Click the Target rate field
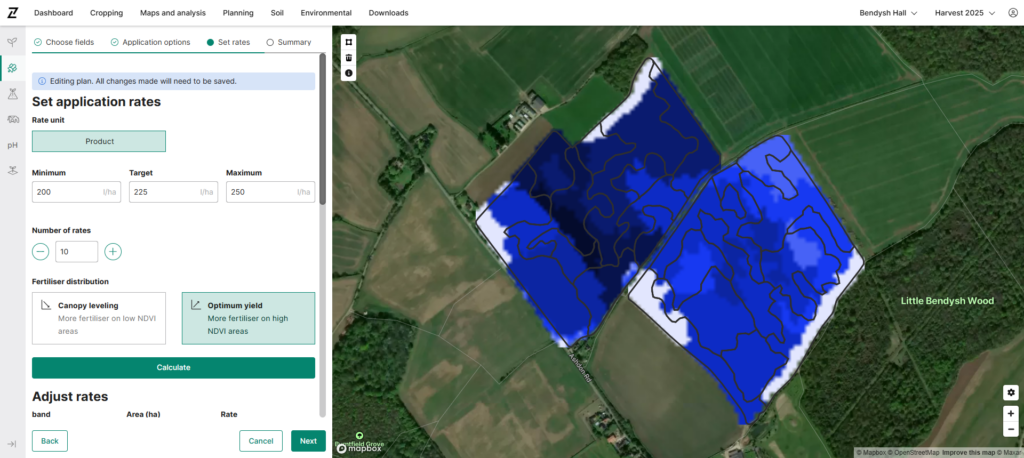The width and height of the screenshot is (1024, 458). (x=173, y=192)
